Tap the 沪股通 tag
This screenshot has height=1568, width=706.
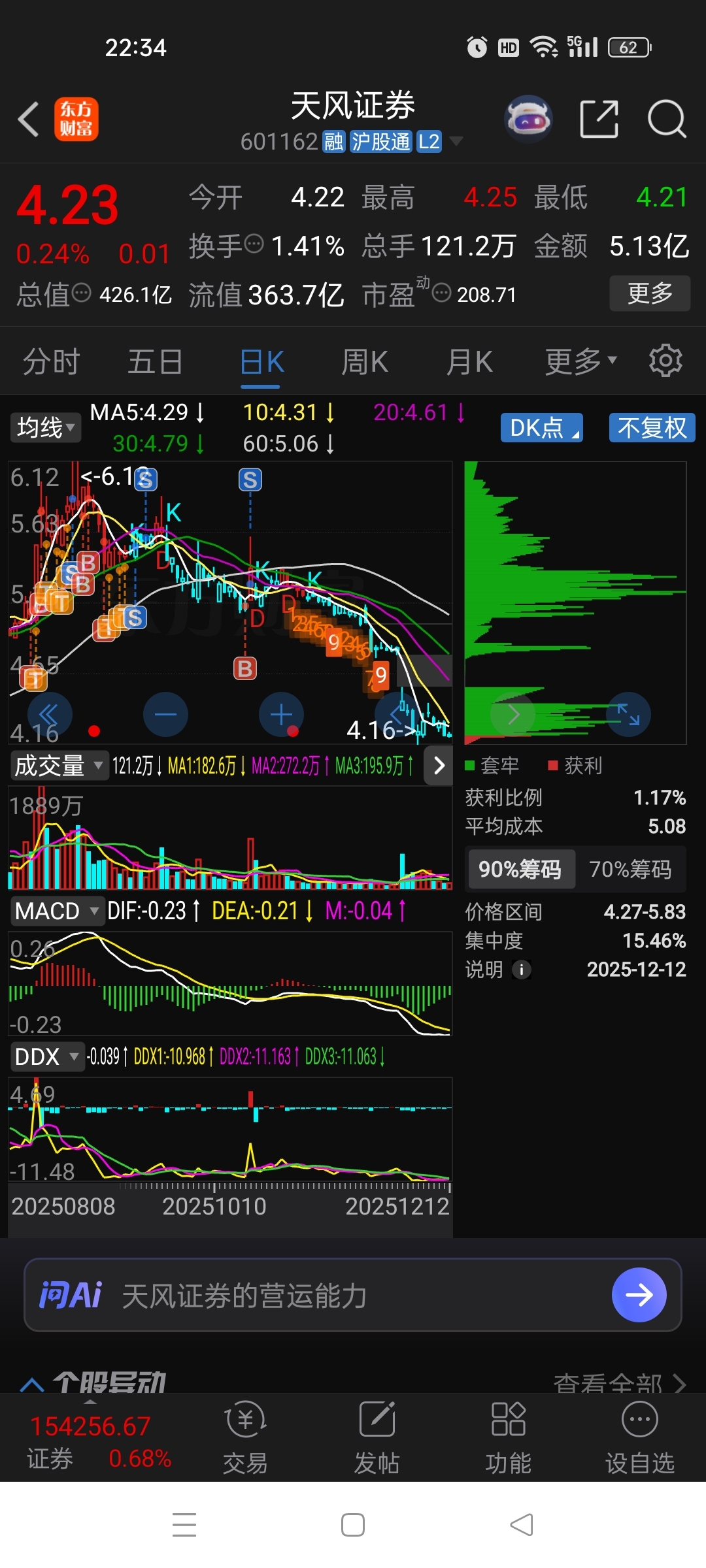[x=380, y=141]
